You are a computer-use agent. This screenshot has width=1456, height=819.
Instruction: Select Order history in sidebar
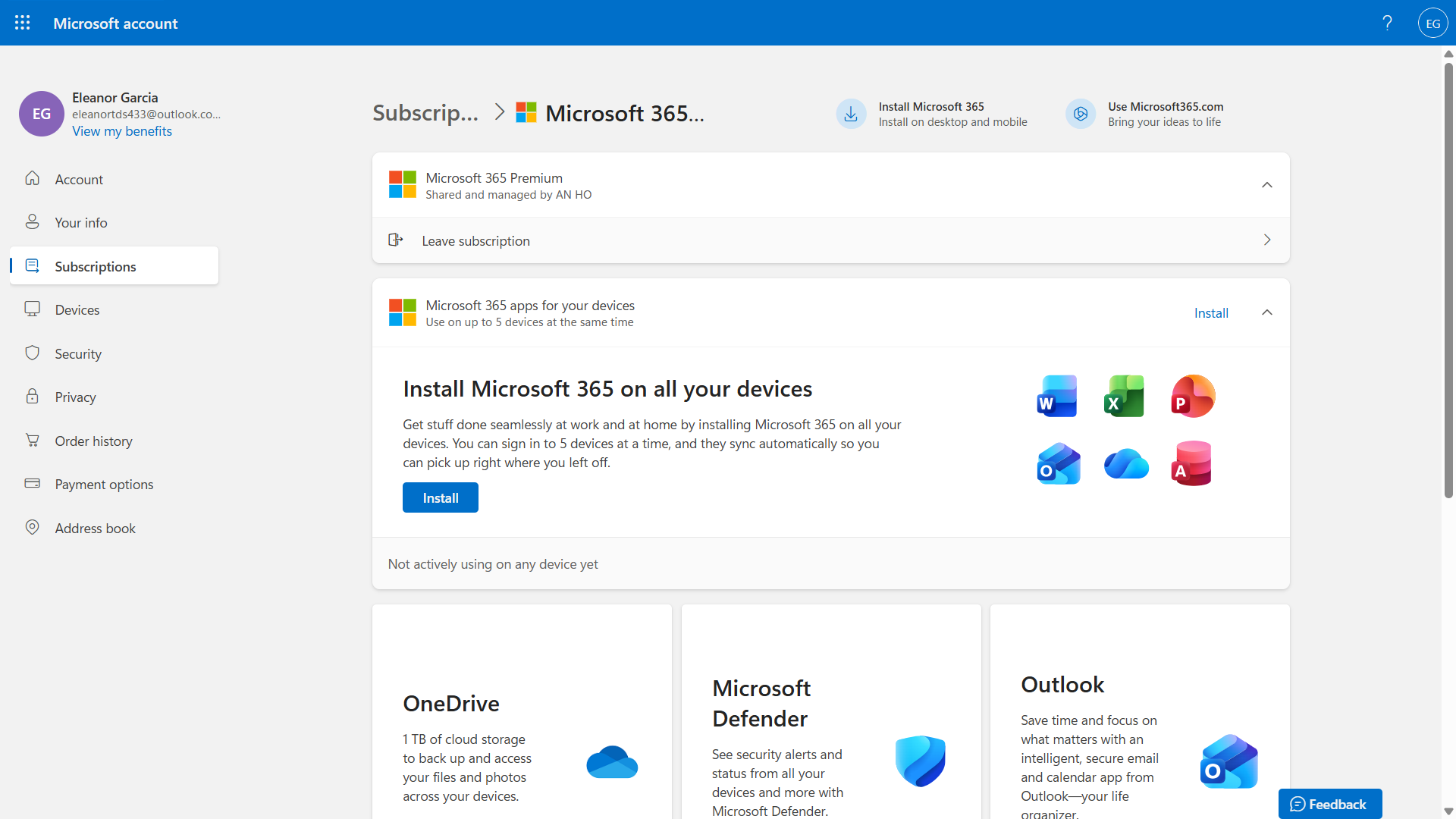point(93,441)
